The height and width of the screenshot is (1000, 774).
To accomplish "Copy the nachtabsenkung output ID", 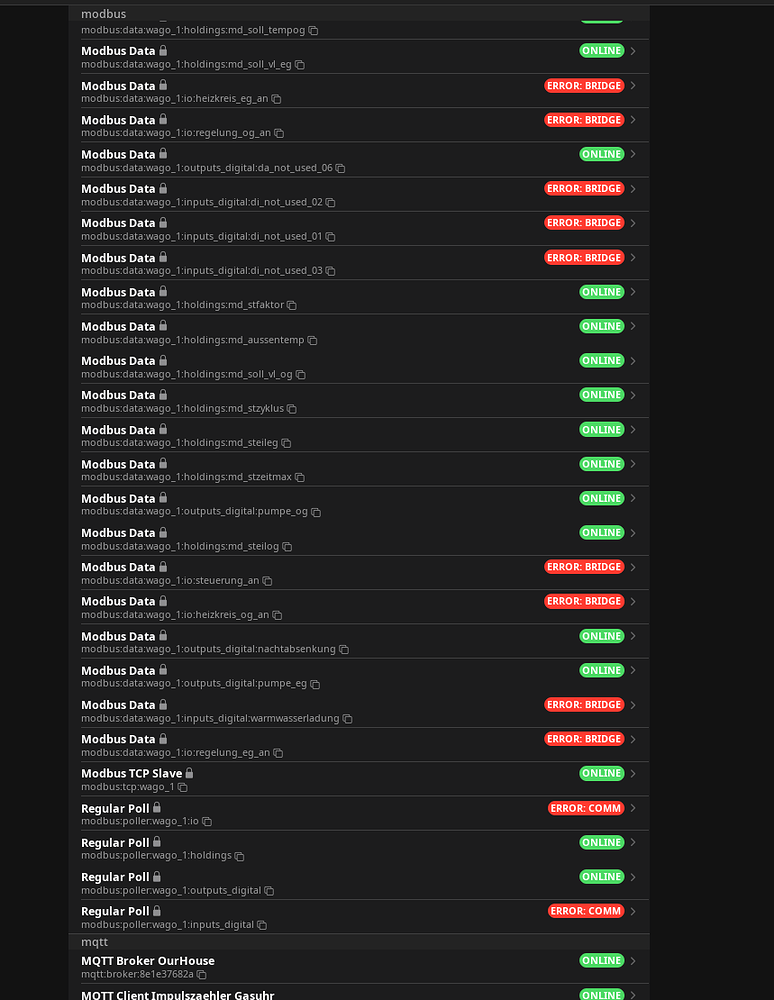I will click(x=343, y=649).
